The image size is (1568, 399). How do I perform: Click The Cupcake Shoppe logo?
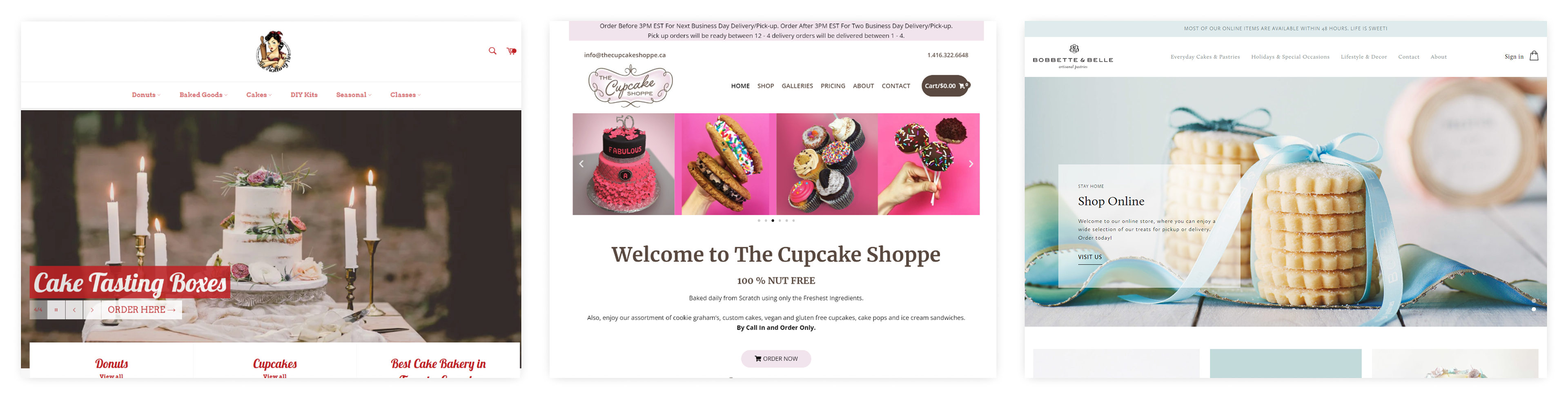coord(630,86)
